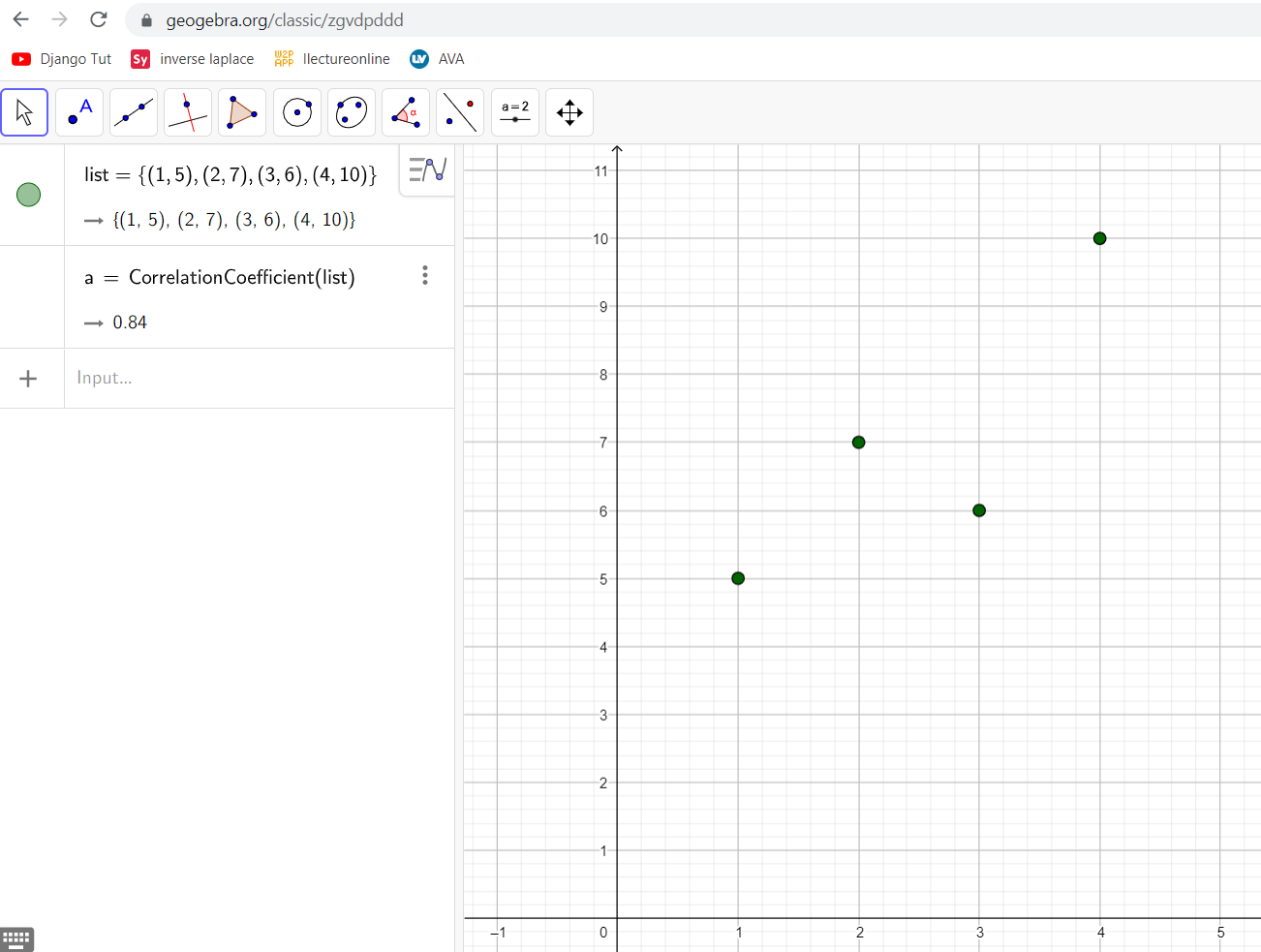The height and width of the screenshot is (952, 1261).
Task: Select the Ellipse tool
Action: click(x=352, y=112)
